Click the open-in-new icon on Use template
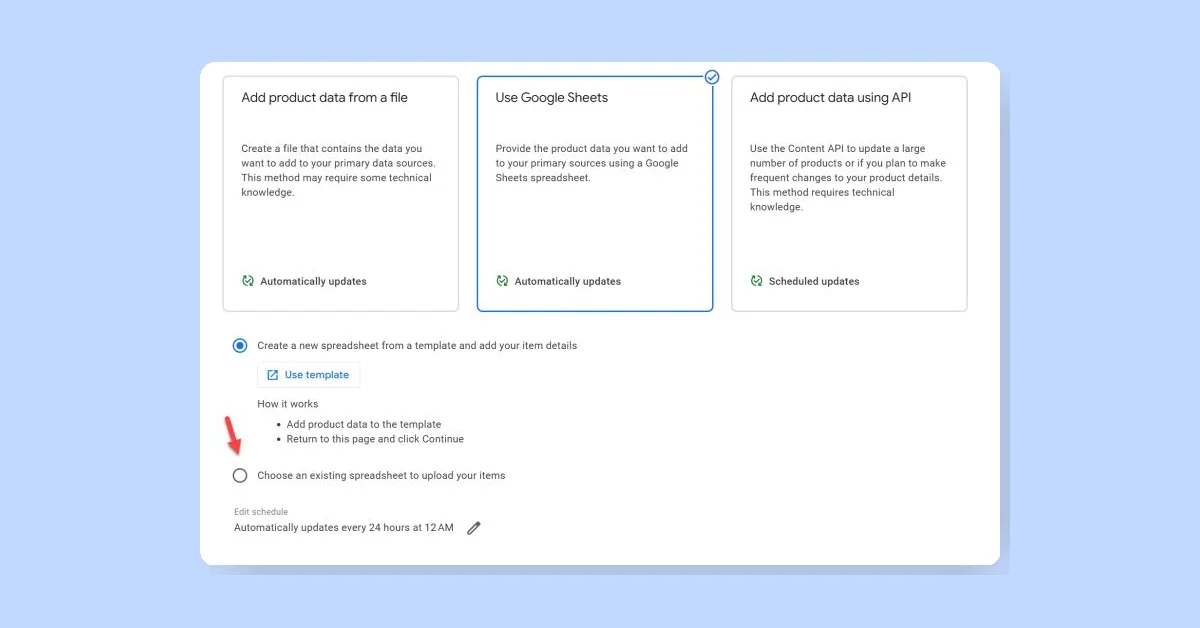The image size is (1200, 628). pos(272,375)
